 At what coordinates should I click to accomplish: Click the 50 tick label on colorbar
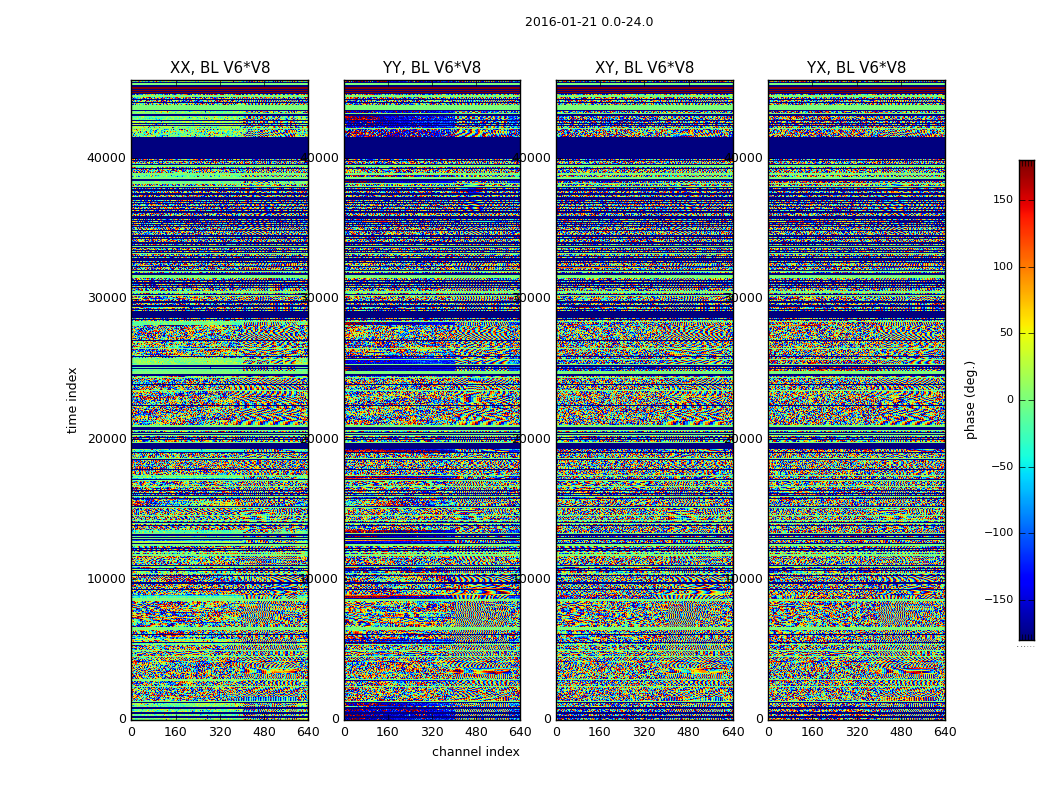1006,333
